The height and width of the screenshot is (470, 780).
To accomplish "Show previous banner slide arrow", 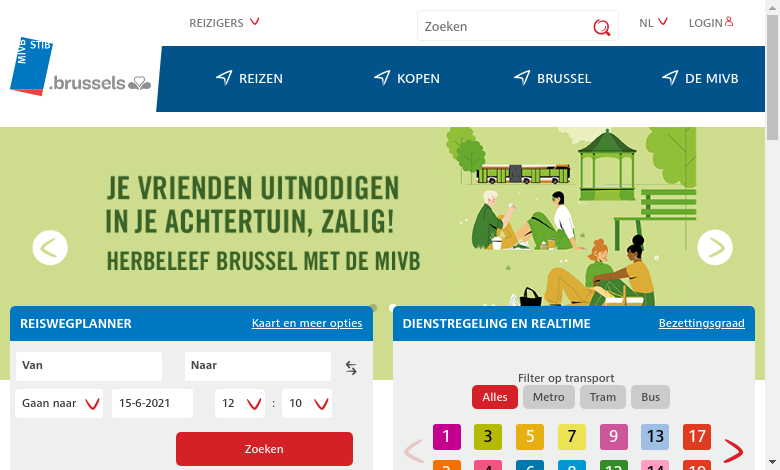I will tap(50, 248).
